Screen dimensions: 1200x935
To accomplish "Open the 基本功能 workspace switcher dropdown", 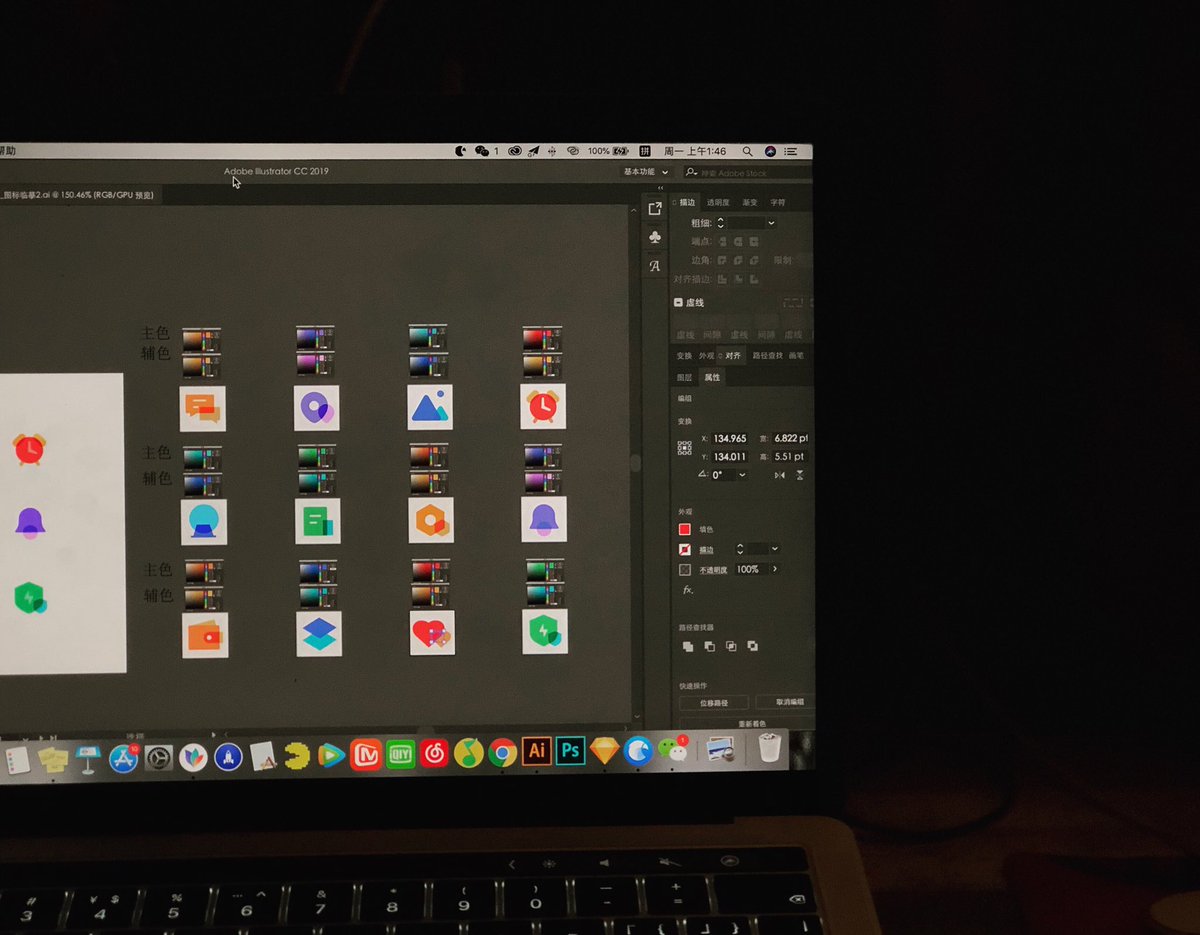I will [x=646, y=172].
